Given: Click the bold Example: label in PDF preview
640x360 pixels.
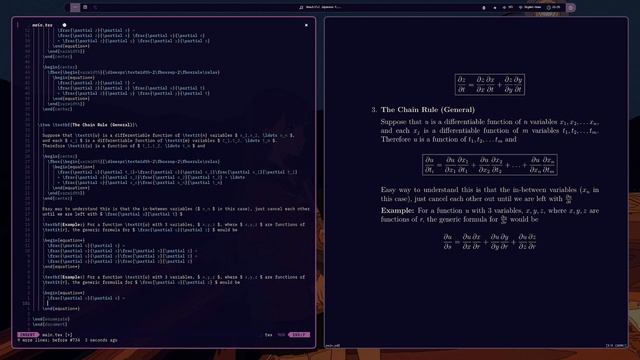Looking at the screenshot, I should click(397, 211).
